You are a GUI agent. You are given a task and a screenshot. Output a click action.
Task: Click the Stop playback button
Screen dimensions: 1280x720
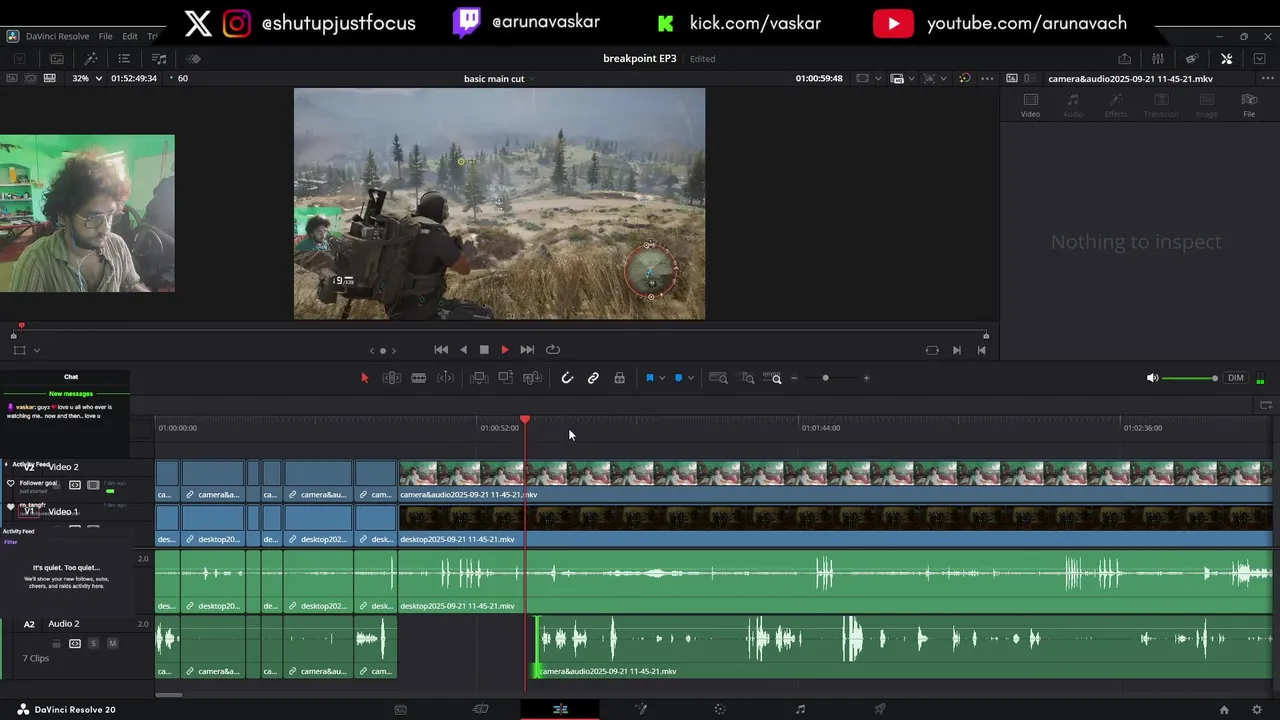(484, 350)
